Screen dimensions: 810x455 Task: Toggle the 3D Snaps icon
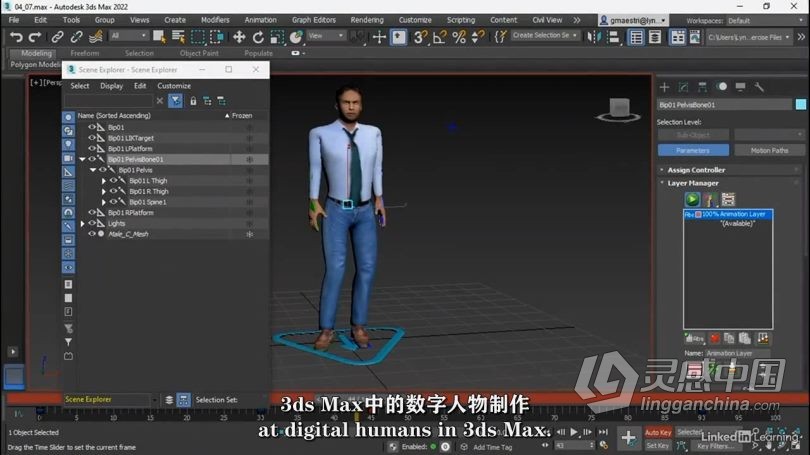[x=420, y=37]
